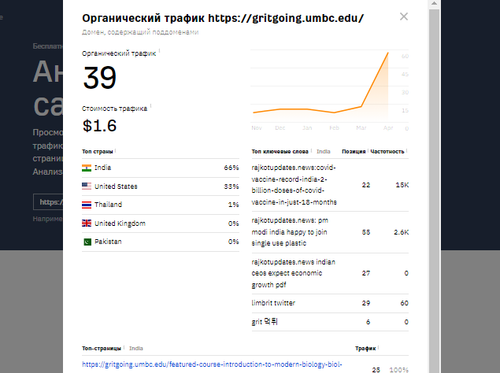
Task: Click the popup vertical scrollbar thumb
Action: coord(434,190)
